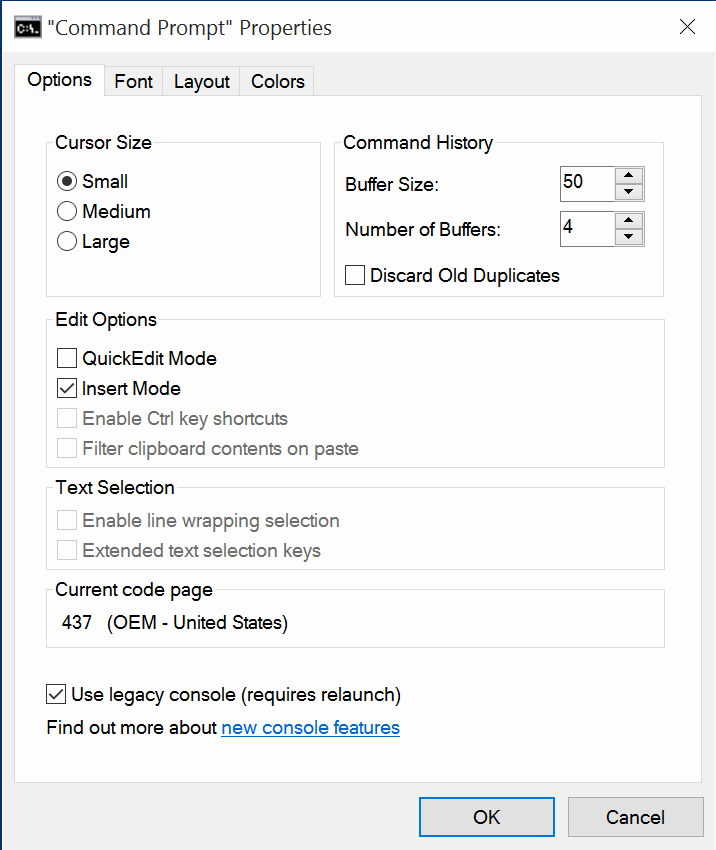Focus the Number of Buffers field
The image size is (716, 850).
point(586,228)
